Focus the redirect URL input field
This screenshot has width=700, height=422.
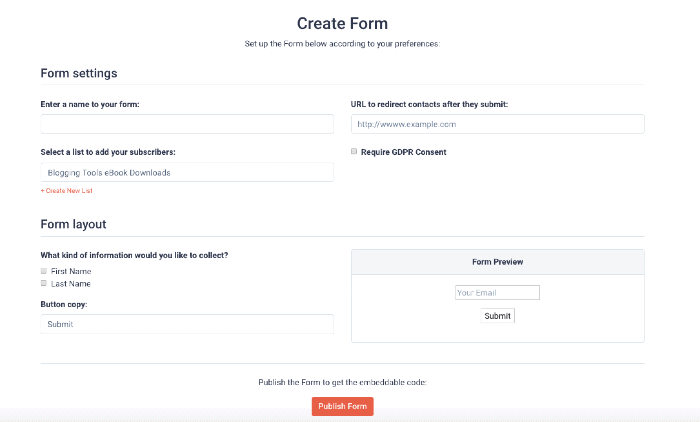tap(497, 124)
